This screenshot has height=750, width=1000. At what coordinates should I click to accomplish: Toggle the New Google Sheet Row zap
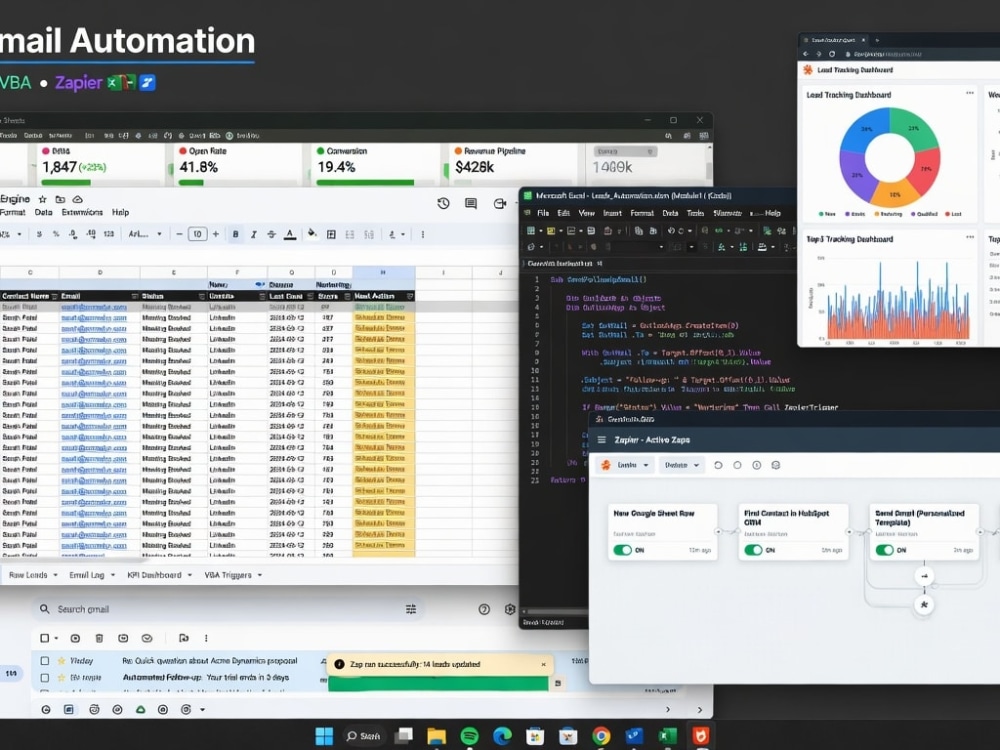pyautogui.click(x=622, y=550)
